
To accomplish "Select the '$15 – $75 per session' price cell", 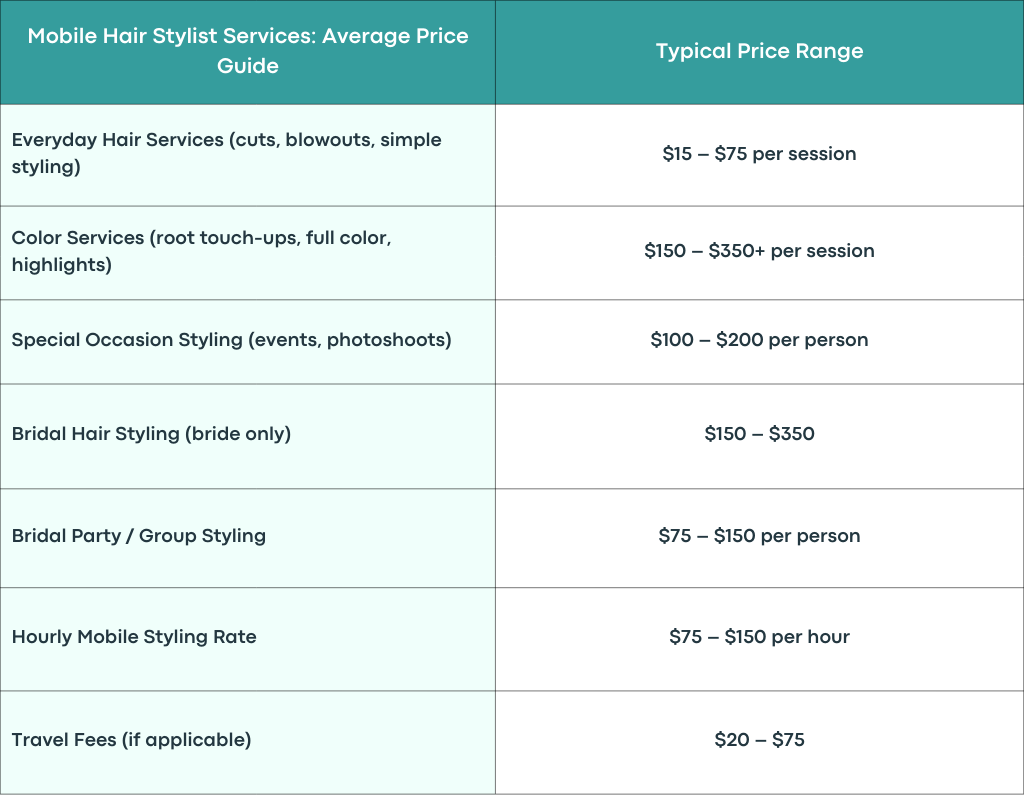I will tap(760, 154).
